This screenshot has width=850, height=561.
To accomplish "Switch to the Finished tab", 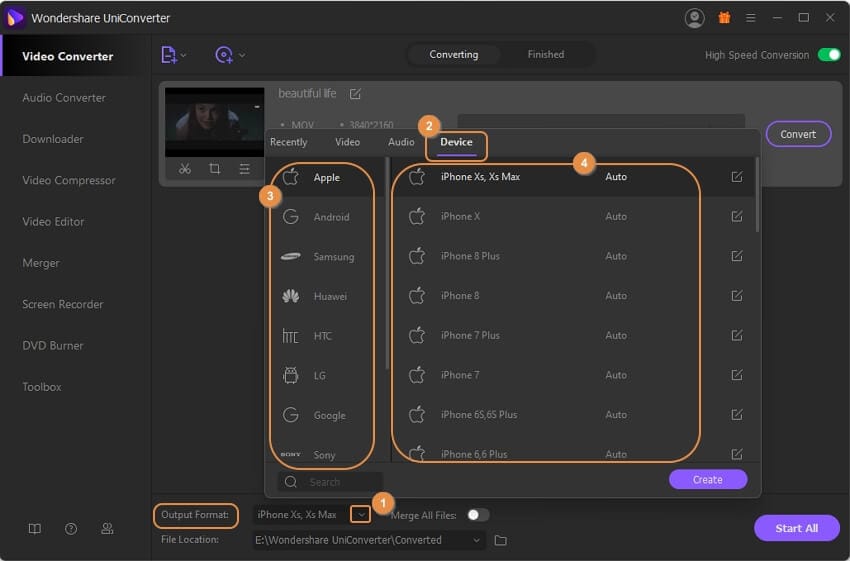I will [x=546, y=54].
